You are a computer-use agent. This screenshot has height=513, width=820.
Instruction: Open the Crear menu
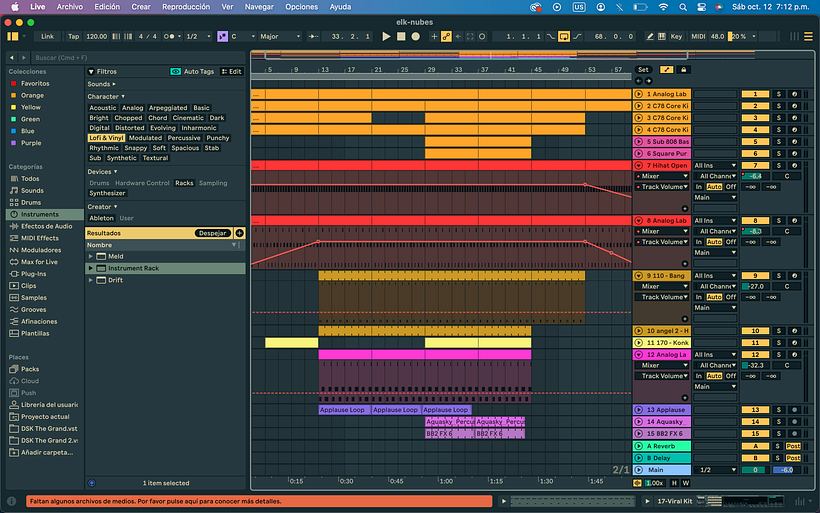[141, 6]
